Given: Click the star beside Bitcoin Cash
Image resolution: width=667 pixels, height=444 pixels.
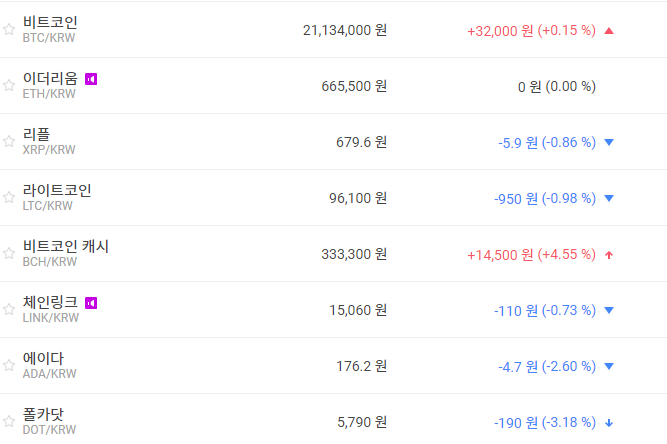Looking at the screenshot, I should pyautogui.click(x=9, y=254).
